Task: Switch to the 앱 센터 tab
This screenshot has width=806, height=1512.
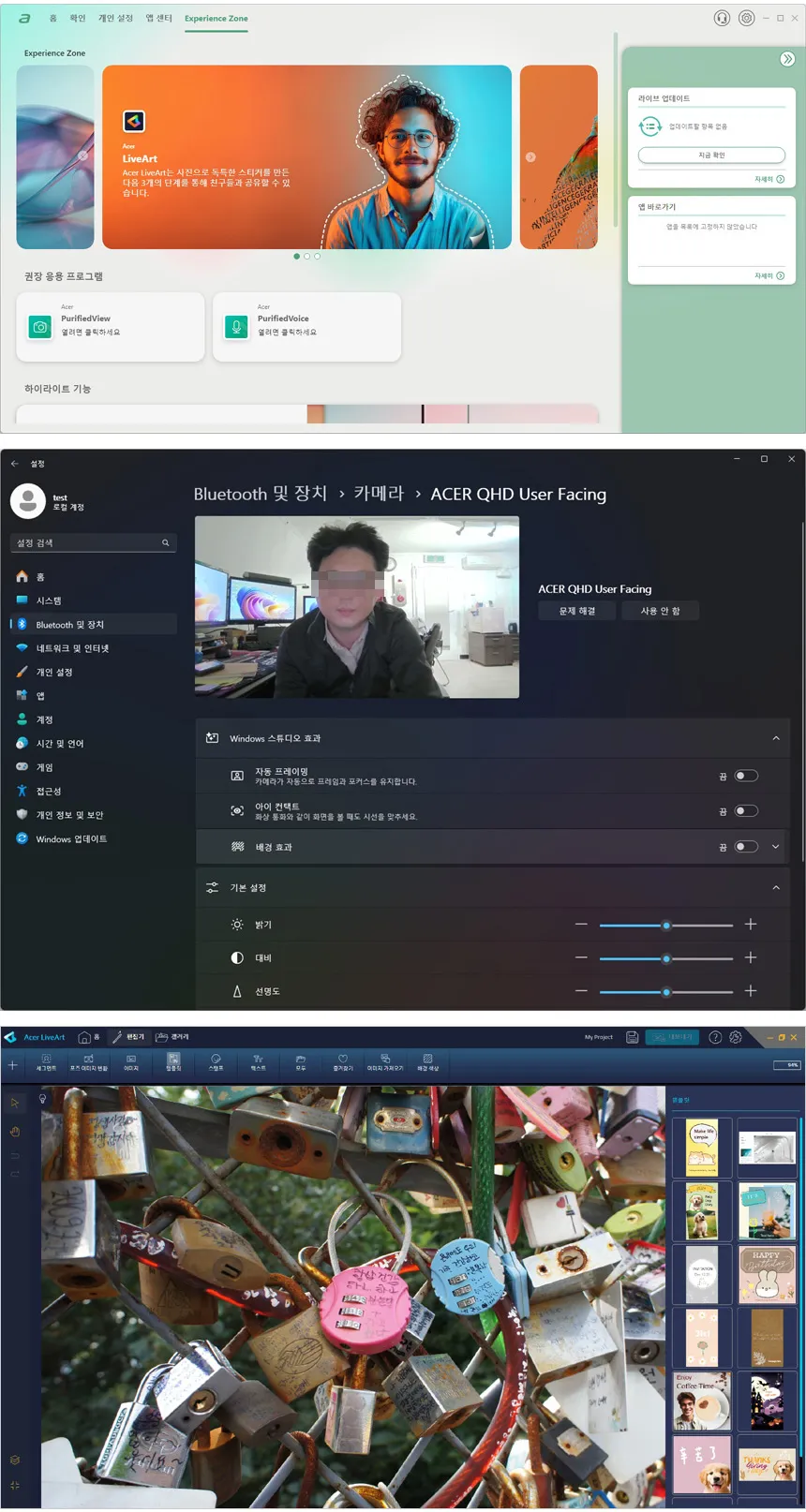Action: tap(158, 18)
